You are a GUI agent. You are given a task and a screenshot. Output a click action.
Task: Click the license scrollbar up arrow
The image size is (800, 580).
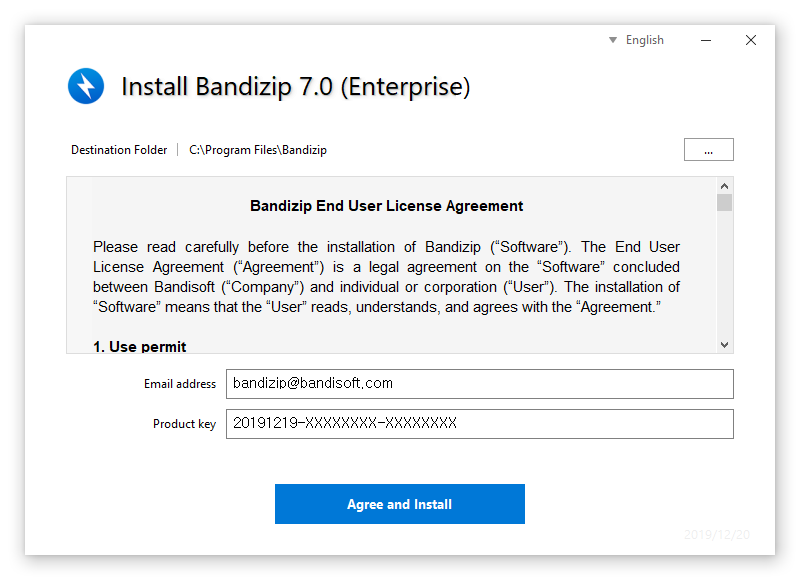[x=725, y=186]
